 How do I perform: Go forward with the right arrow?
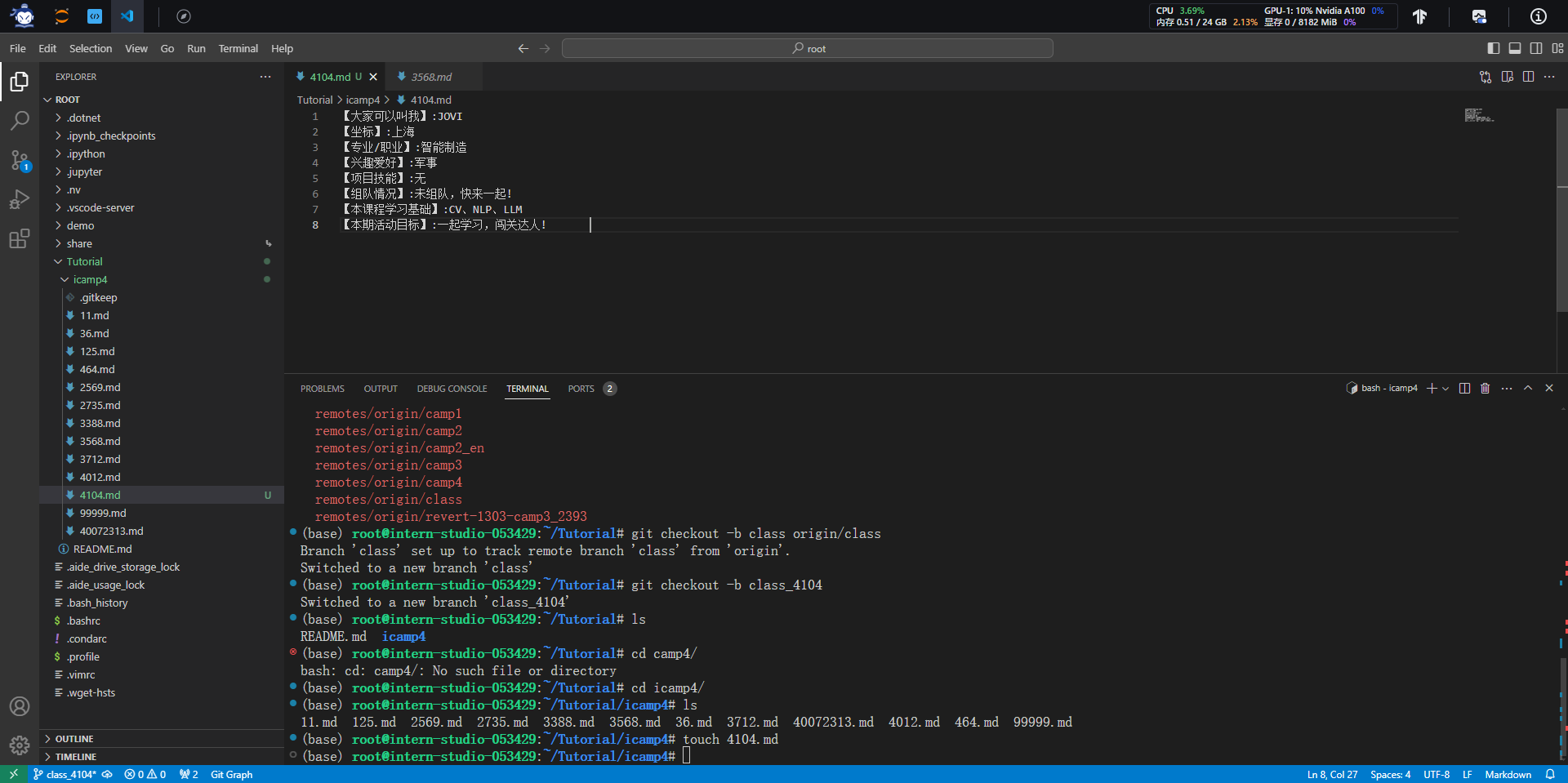point(545,49)
